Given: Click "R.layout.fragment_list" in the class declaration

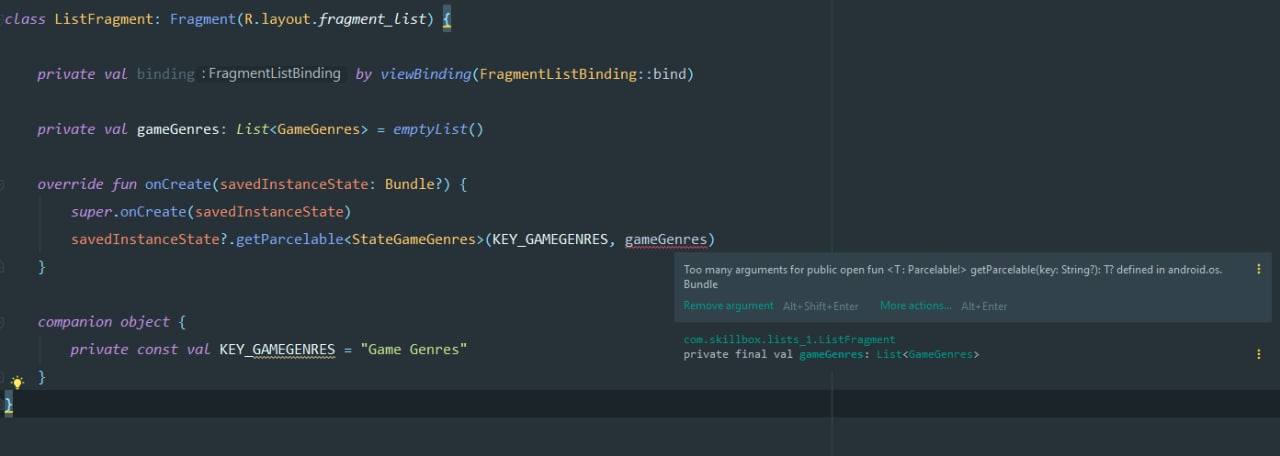Looking at the screenshot, I should pos(334,19).
